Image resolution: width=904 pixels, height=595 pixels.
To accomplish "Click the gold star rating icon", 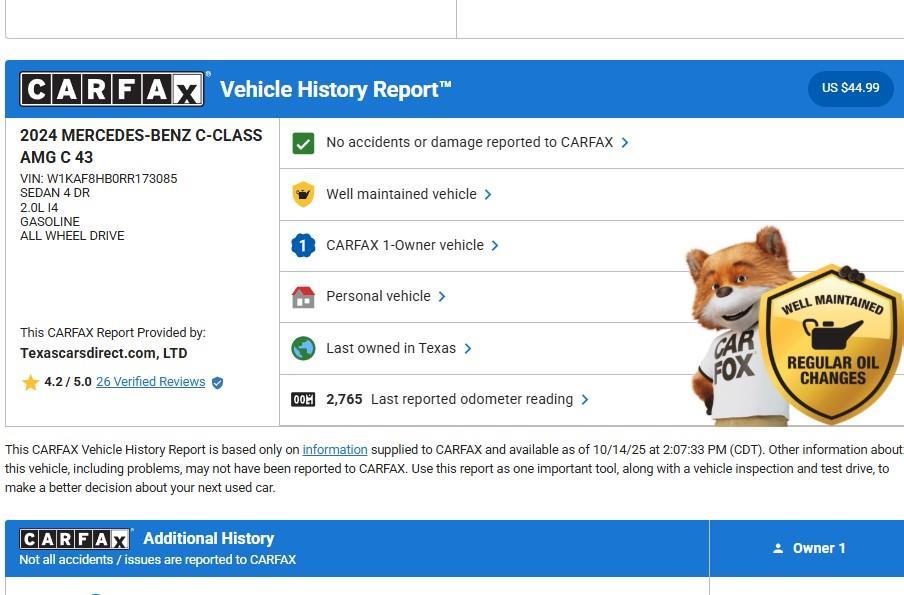I will 30,382.
